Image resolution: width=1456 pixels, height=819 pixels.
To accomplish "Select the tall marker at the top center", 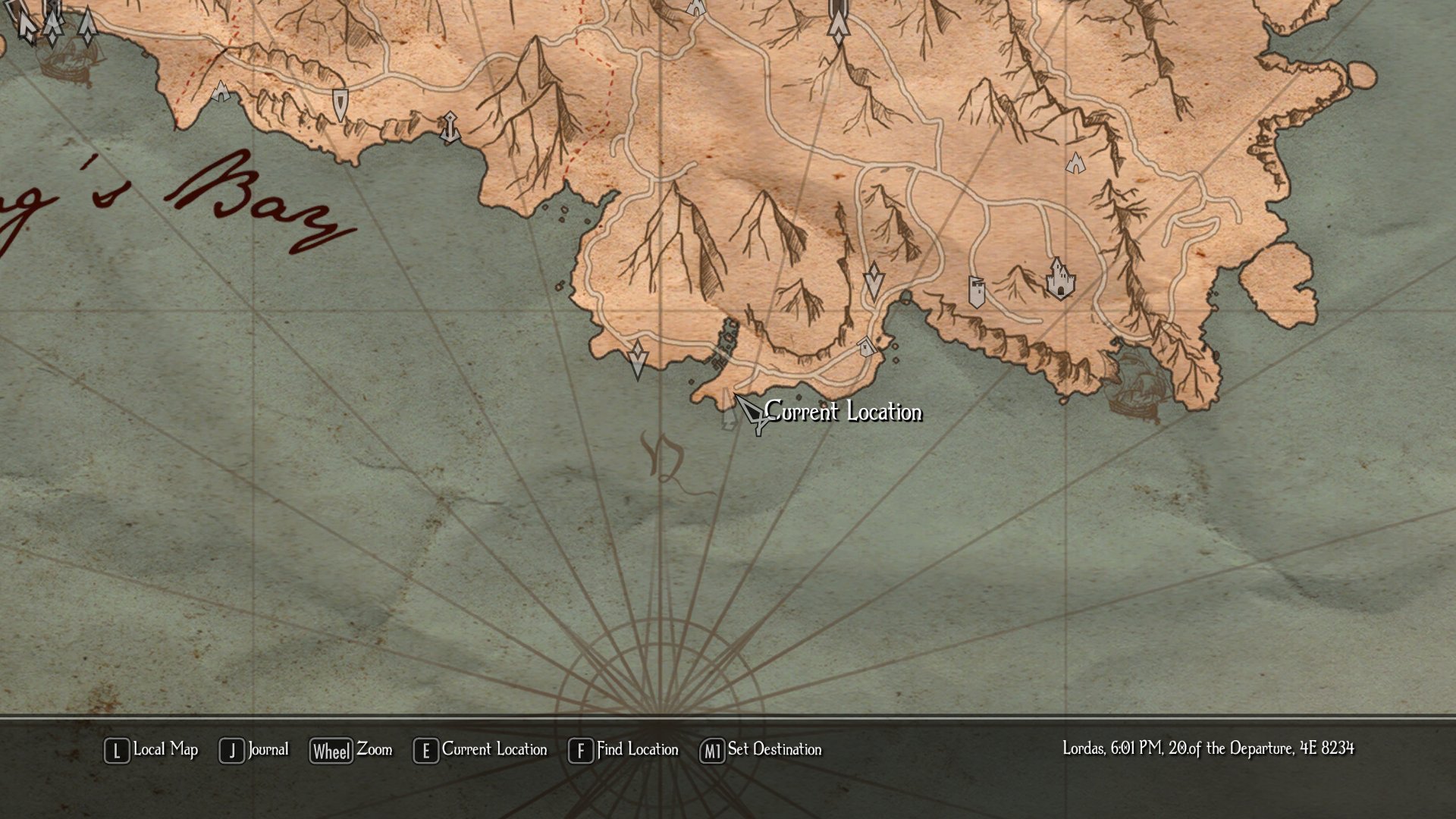I will (x=838, y=21).
